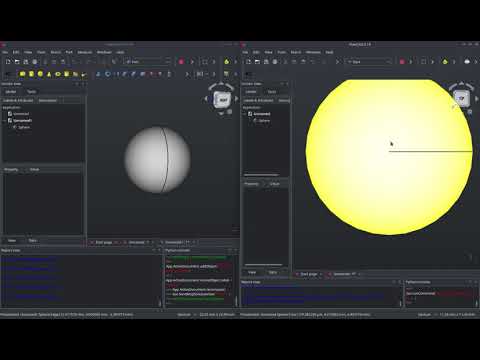Select Unnamed document in left window tree
This screenshot has width=480, height=360.
tap(21, 114)
